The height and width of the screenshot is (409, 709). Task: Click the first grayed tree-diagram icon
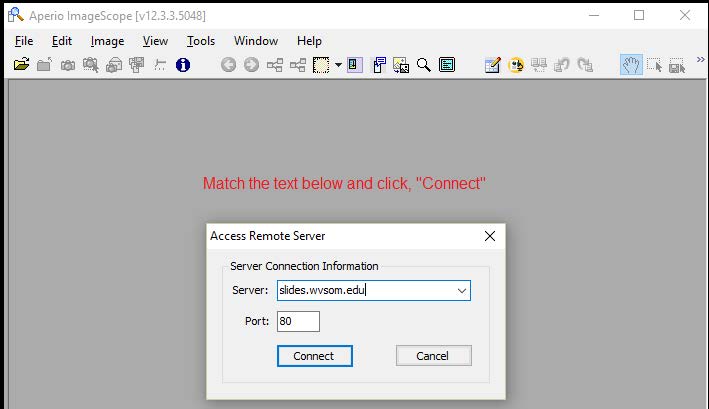[x=274, y=65]
